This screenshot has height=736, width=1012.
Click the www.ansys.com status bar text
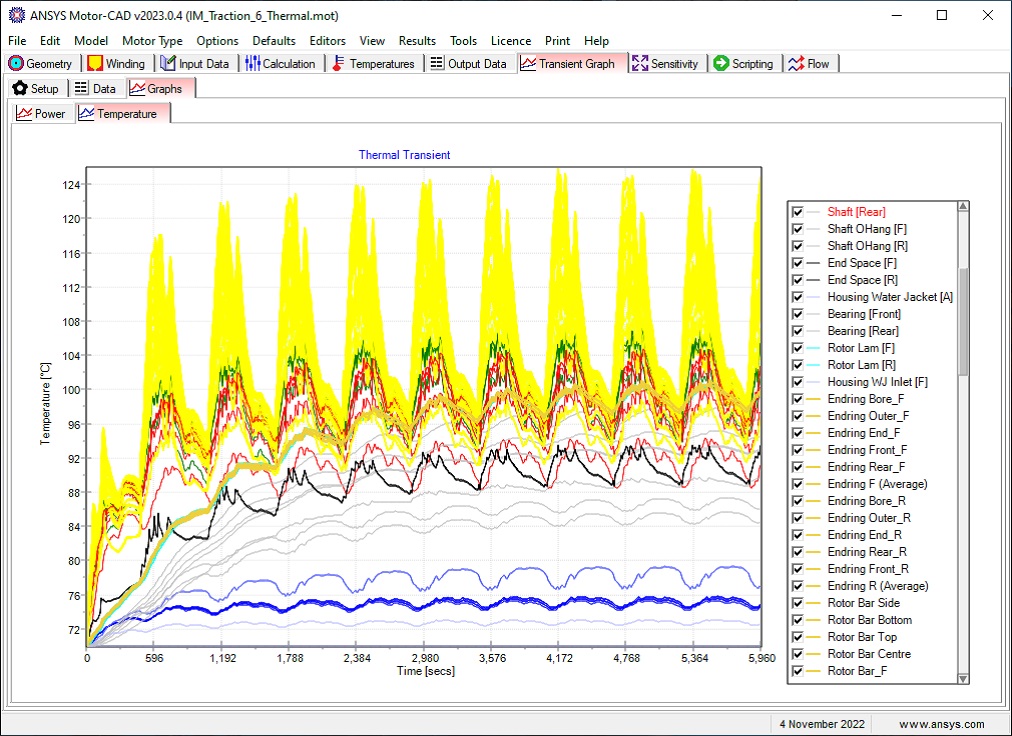(942, 724)
